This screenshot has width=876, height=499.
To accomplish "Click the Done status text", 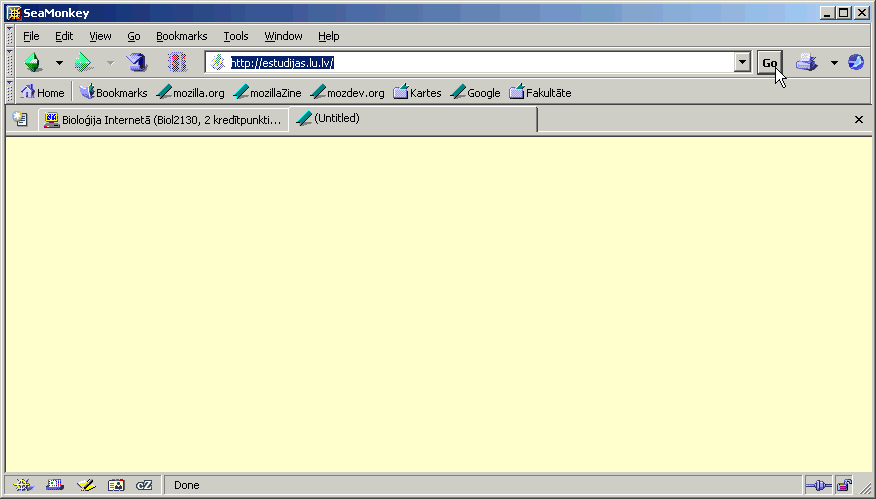I will click(x=187, y=485).
